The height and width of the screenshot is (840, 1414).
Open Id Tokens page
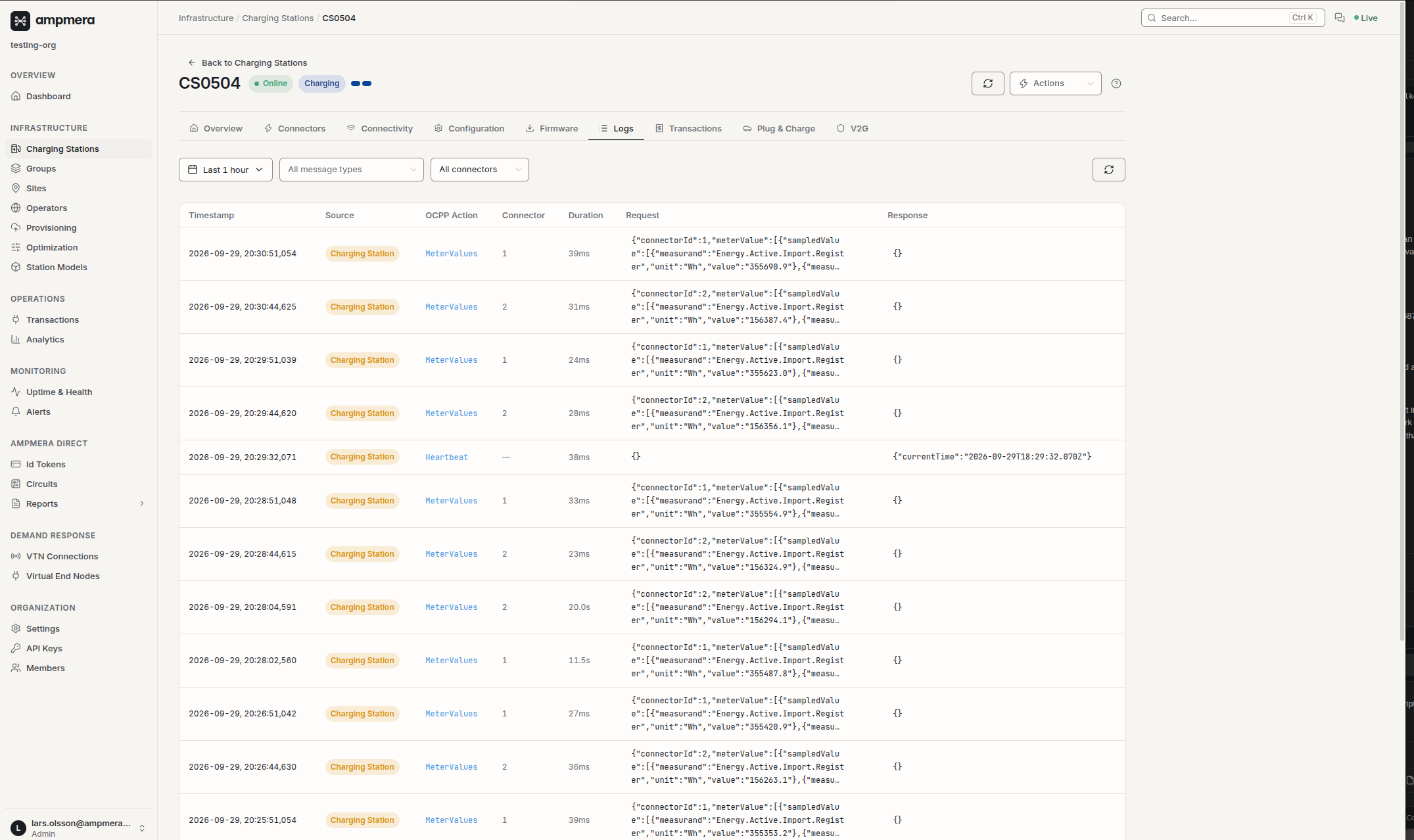pos(78,464)
